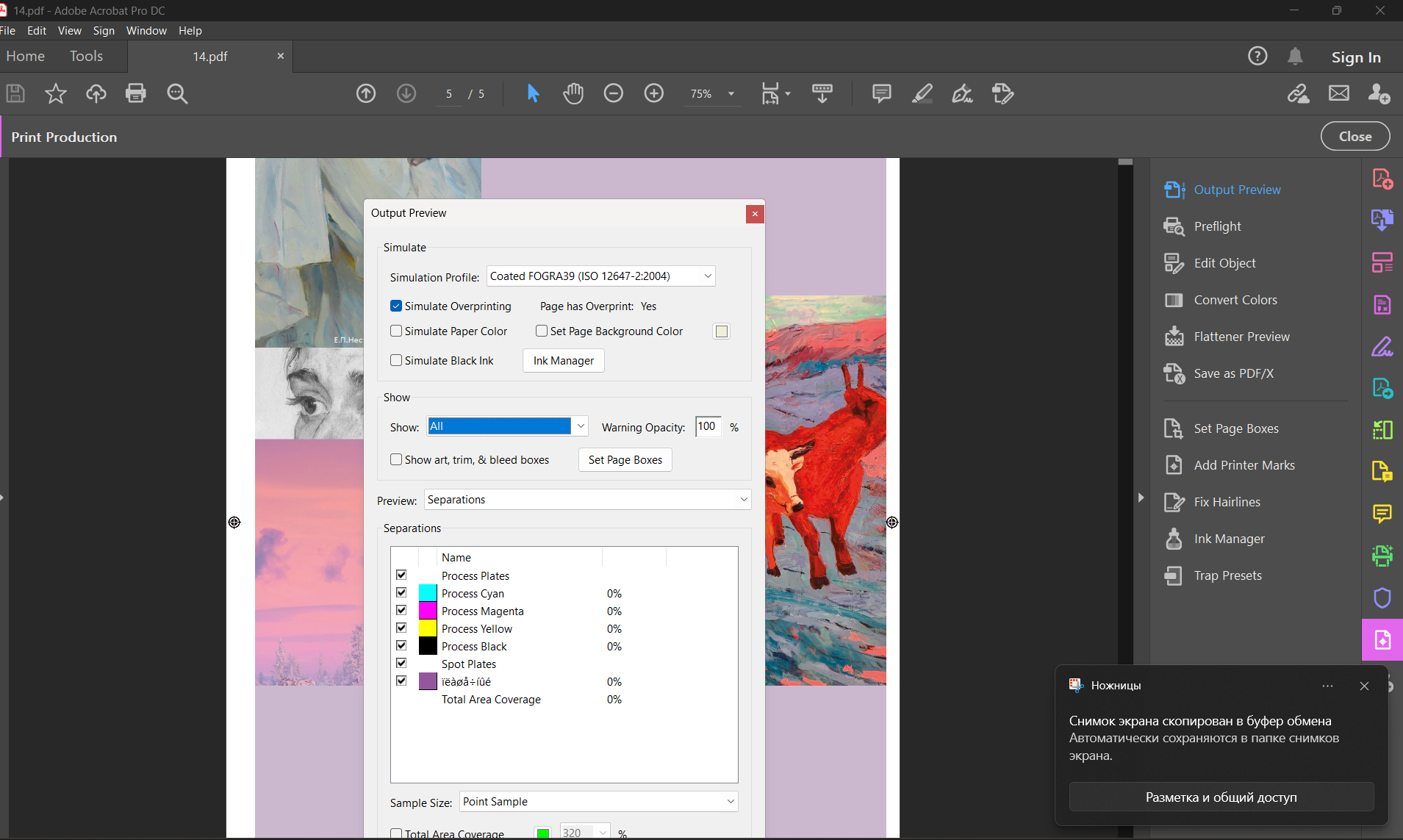The image size is (1403, 840).
Task: Enable Set Page Background Color
Action: 542,331
